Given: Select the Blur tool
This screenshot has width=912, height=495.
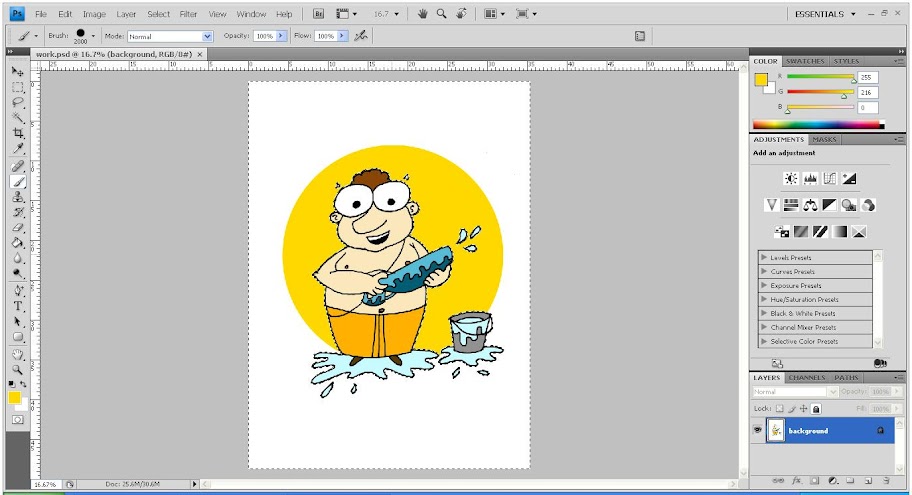Looking at the screenshot, I should pyautogui.click(x=18, y=258).
